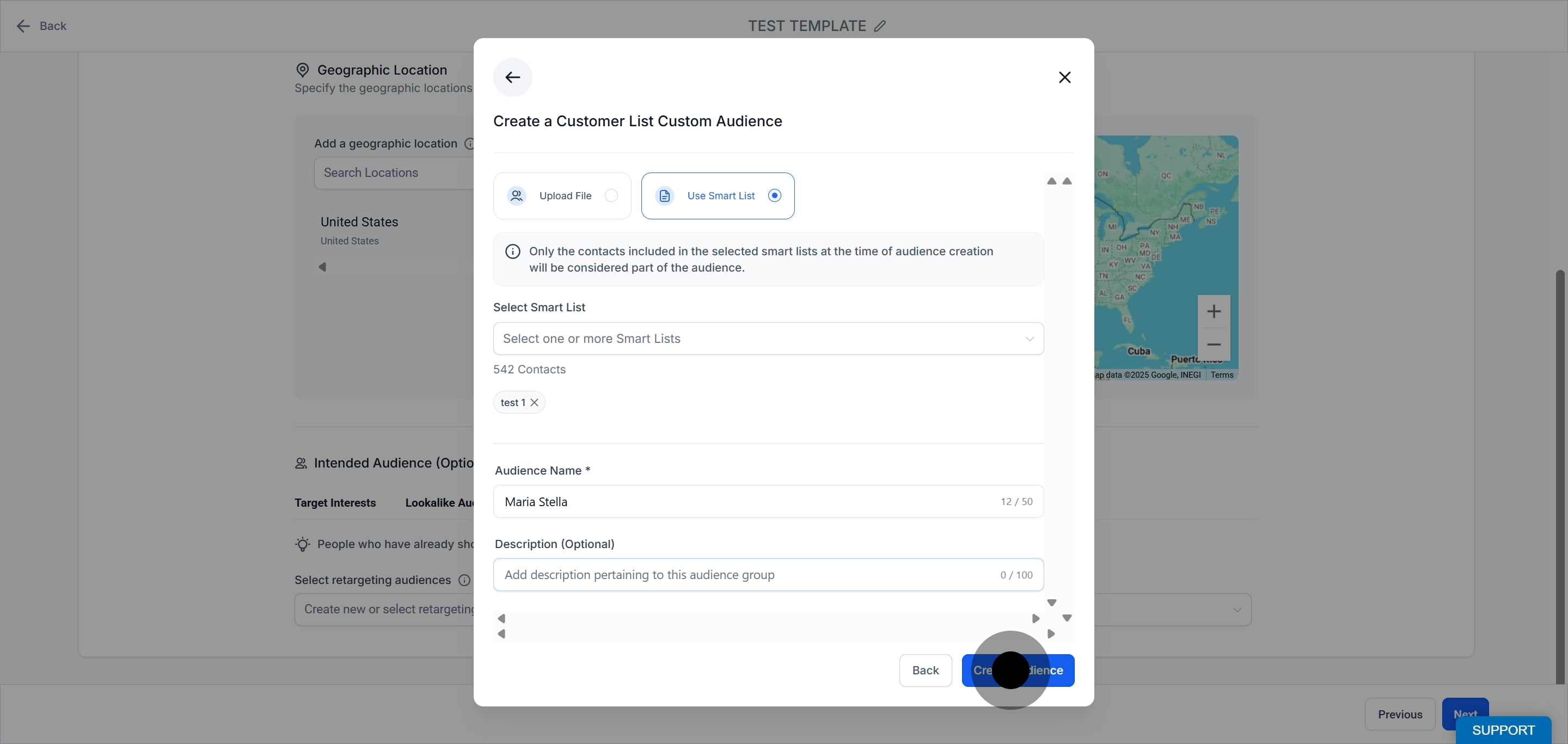1568x744 pixels.
Task: Click the modal back arrow icon
Action: [x=512, y=77]
